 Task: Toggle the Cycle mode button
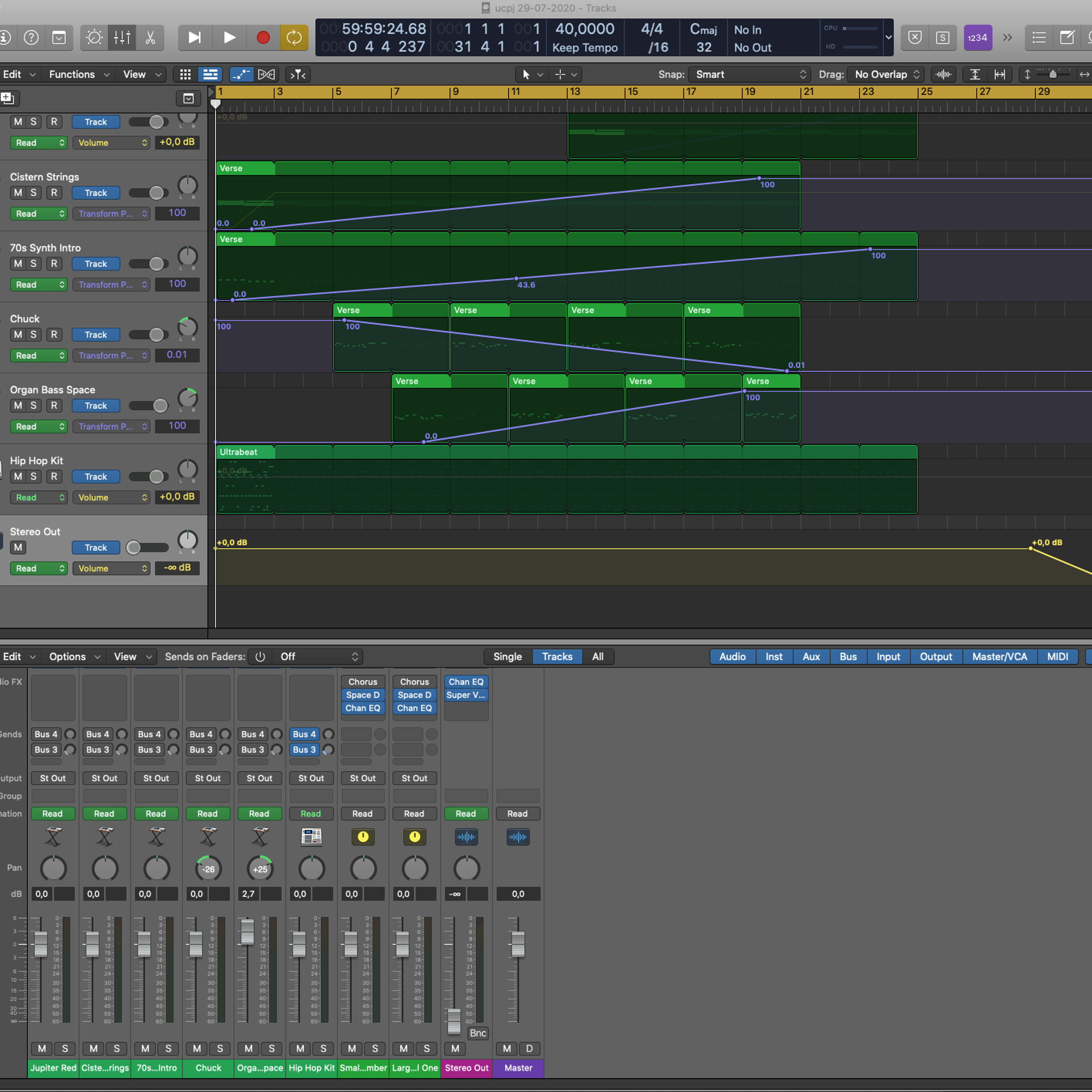tap(294, 38)
